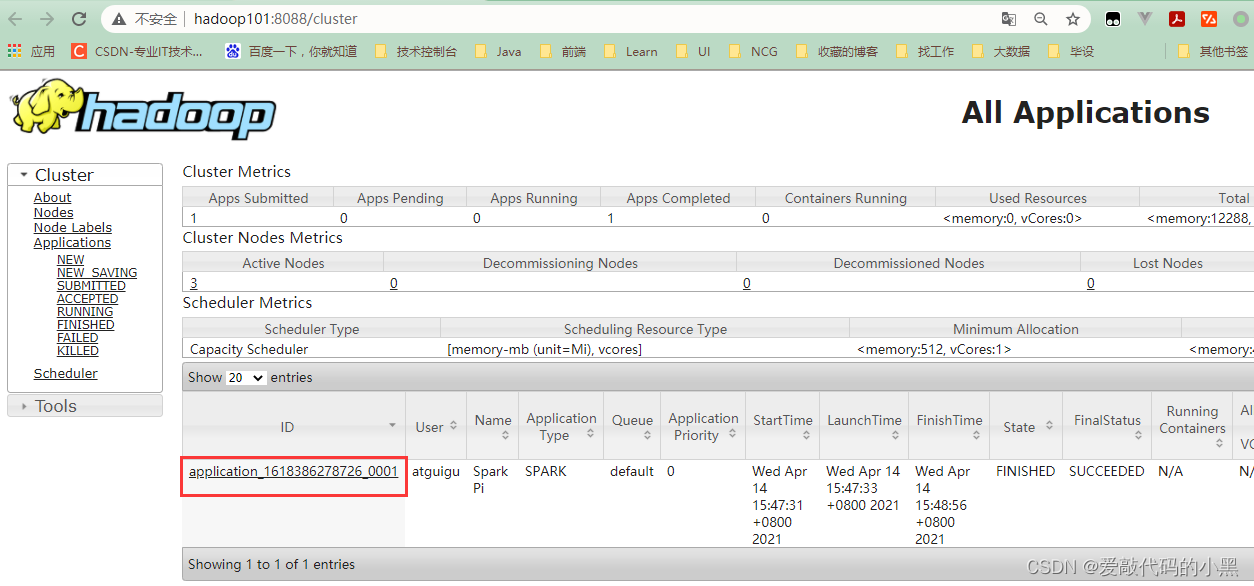Open Node Labels in sidebar
The image size is (1254, 586).
pos(72,228)
